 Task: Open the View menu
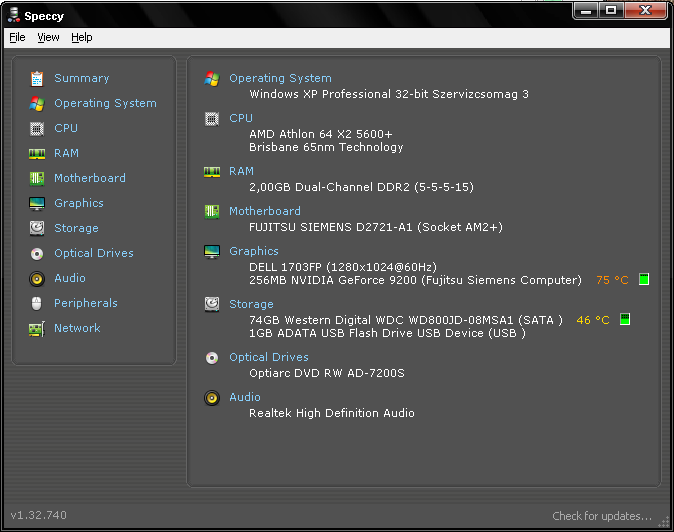pos(48,37)
